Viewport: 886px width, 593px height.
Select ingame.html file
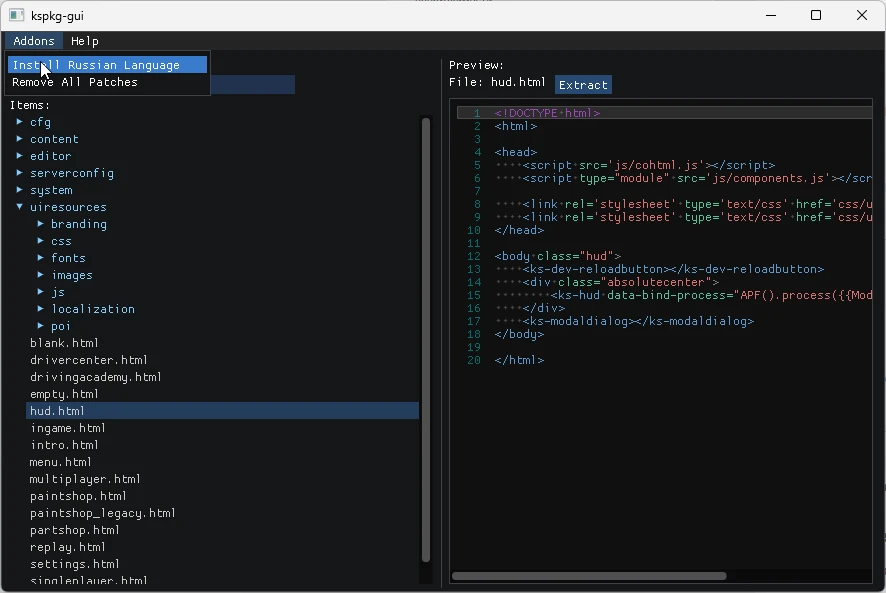67,428
